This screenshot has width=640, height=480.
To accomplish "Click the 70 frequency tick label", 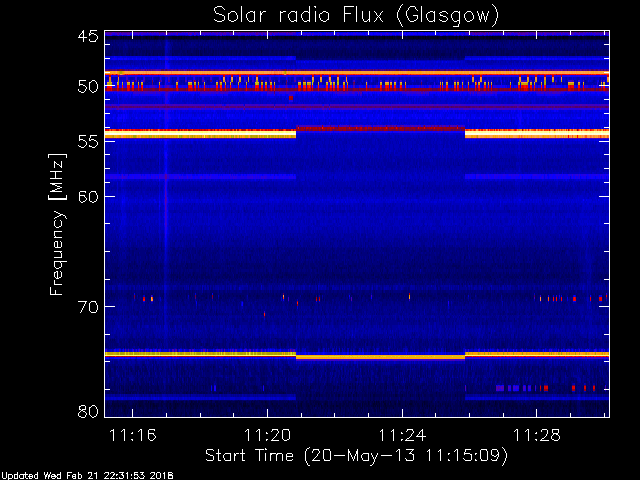I will (88, 307).
